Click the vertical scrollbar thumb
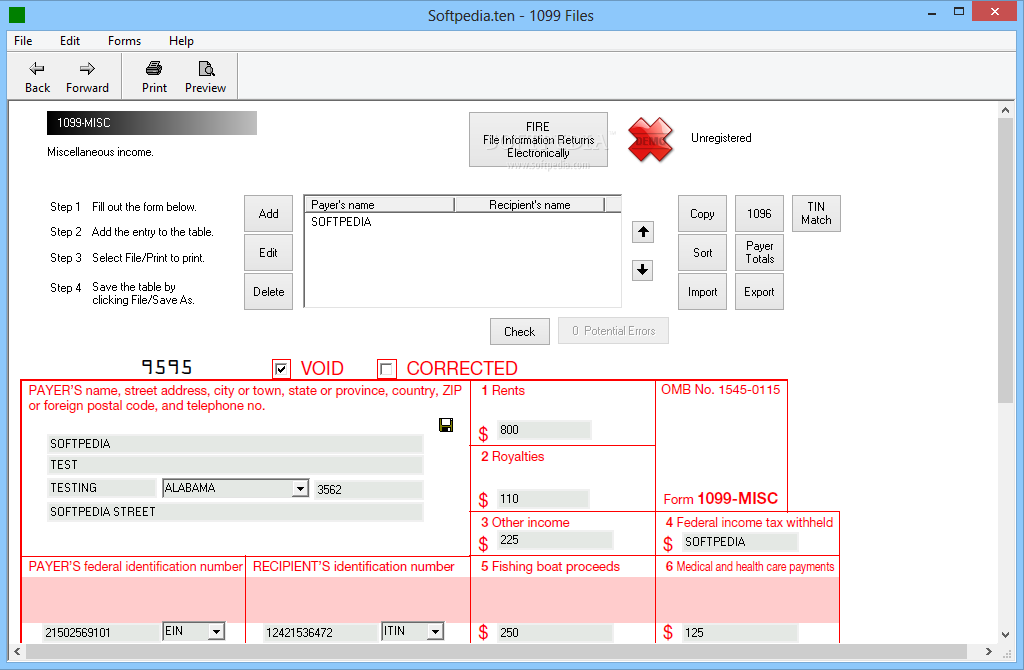This screenshot has height=670, width=1024. pyautogui.click(x=1006, y=261)
